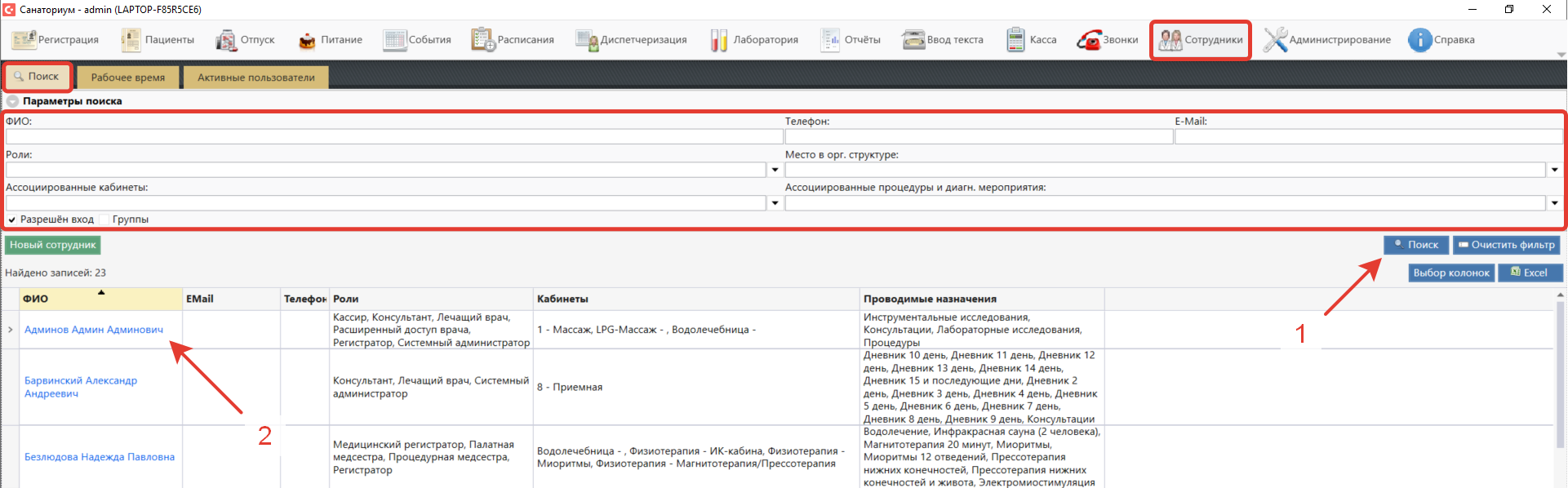
Task: Switch to the Активные пользователи tab
Action: tap(255, 78)
